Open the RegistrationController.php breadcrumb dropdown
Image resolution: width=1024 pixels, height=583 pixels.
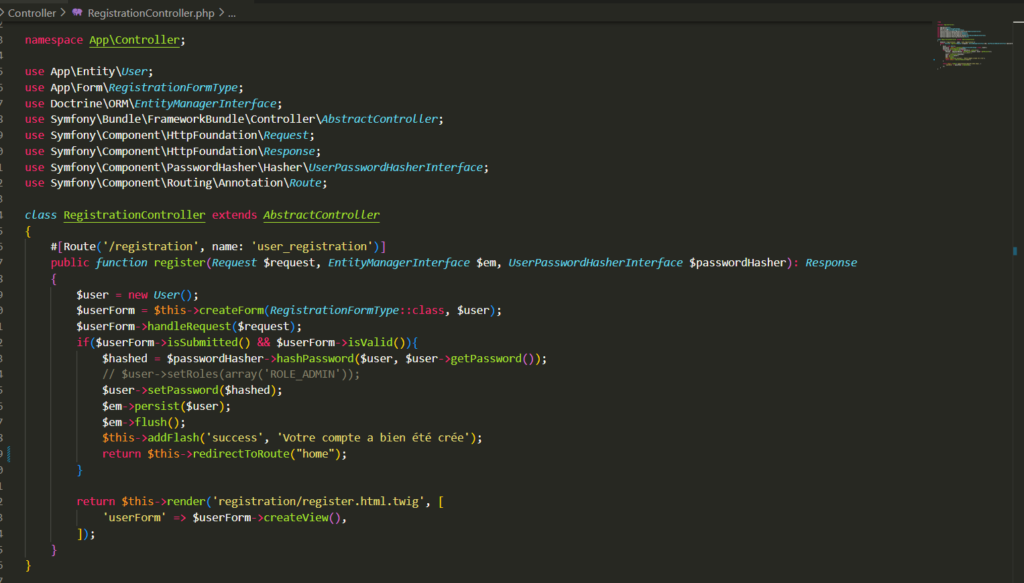151,13
